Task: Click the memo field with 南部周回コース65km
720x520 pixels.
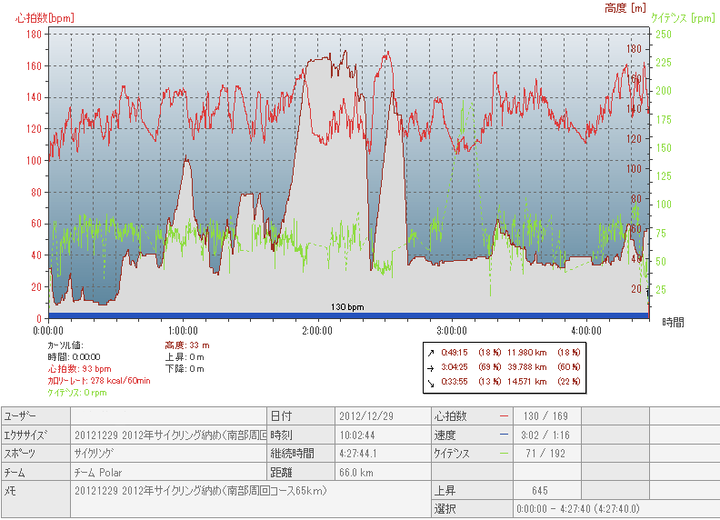Action: coord(251,500)
